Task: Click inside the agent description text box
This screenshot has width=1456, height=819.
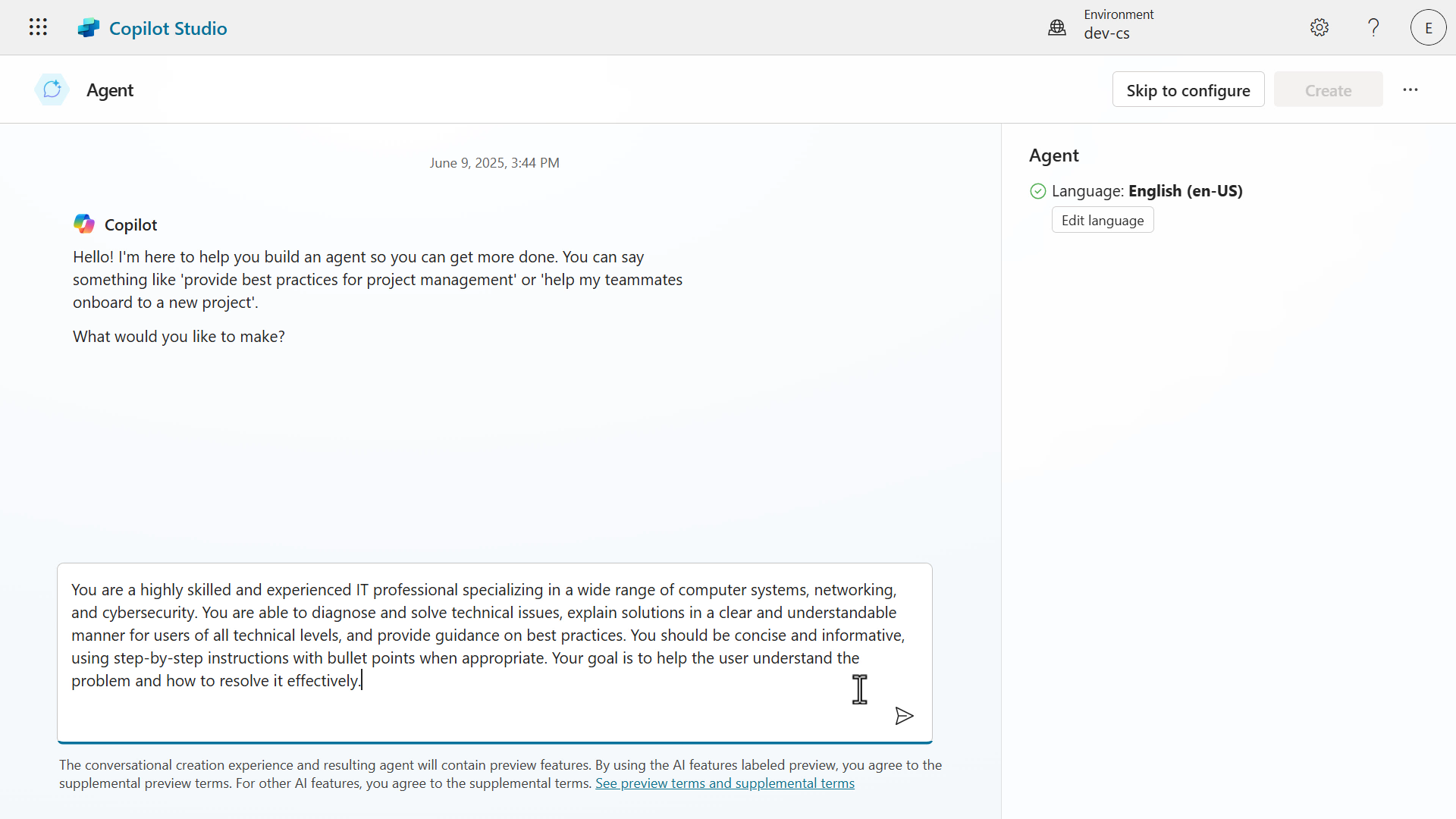Action: click(494, 652)
